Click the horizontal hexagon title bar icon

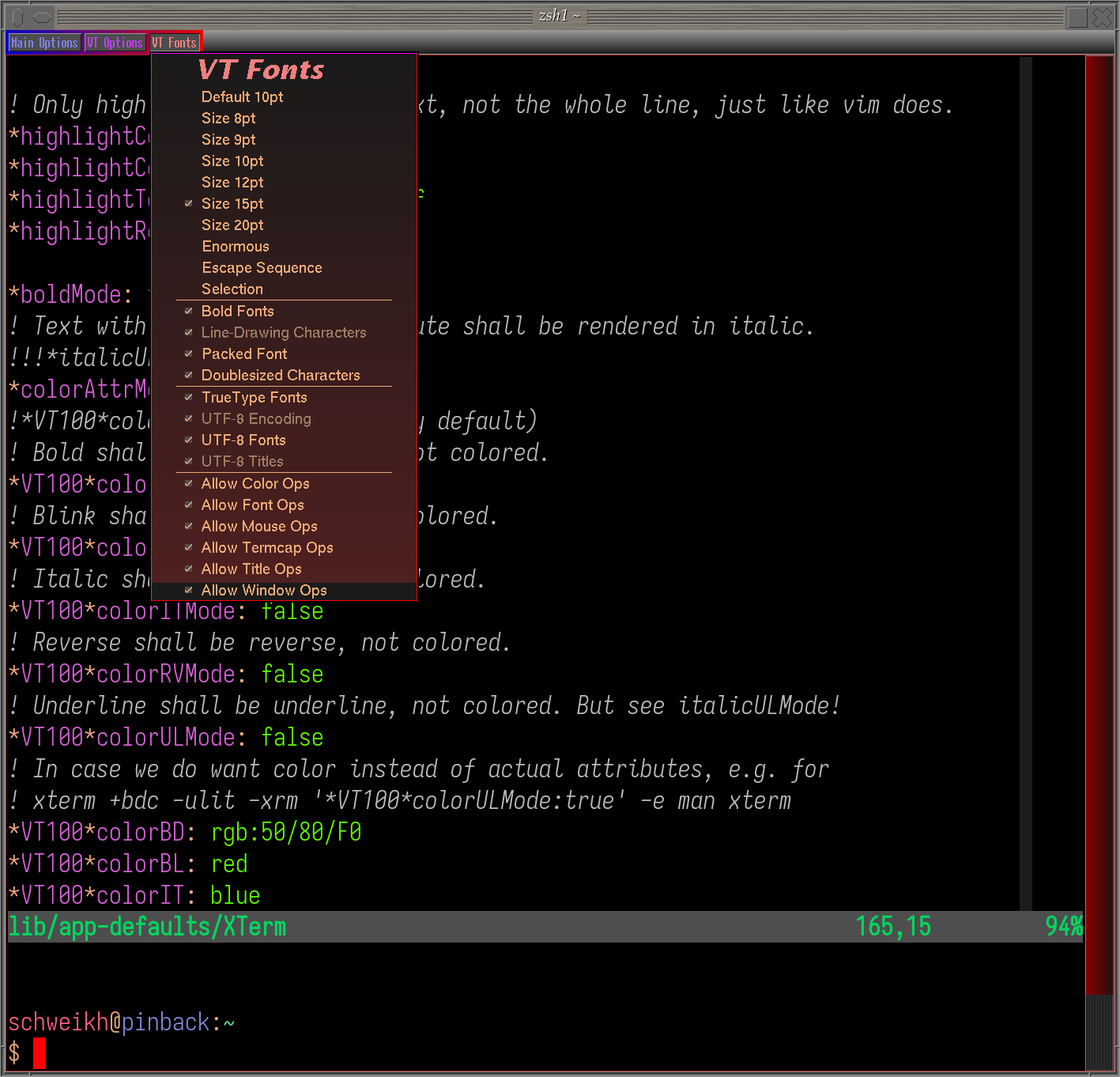(42, 17)
